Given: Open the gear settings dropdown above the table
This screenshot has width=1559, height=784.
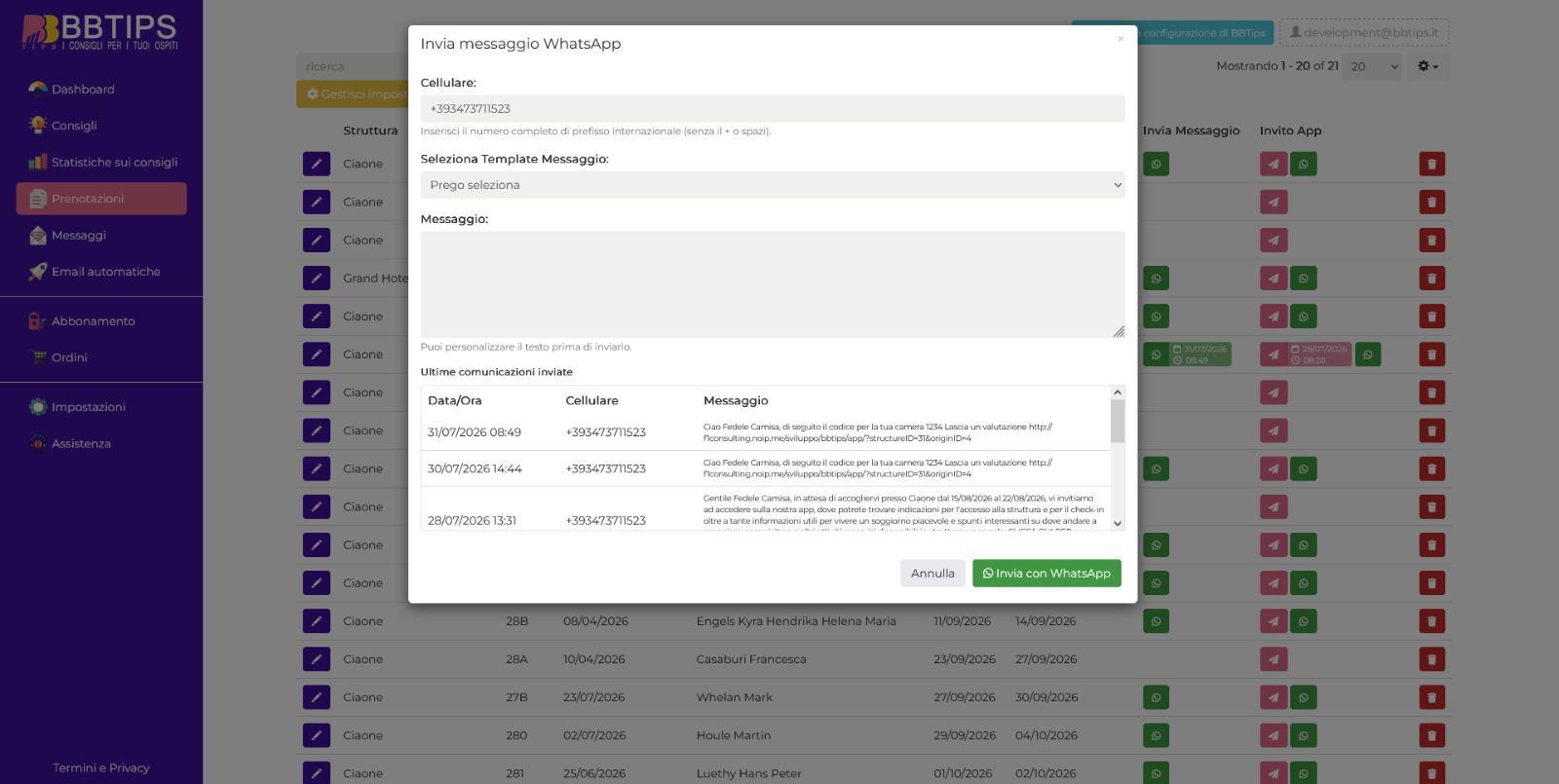Looking at the screenshot, I should pos(1427,66).
